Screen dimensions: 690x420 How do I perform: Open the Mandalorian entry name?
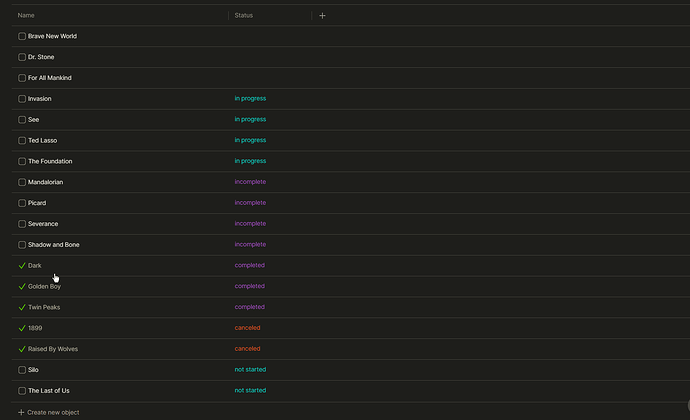click(x=46, y=182)
